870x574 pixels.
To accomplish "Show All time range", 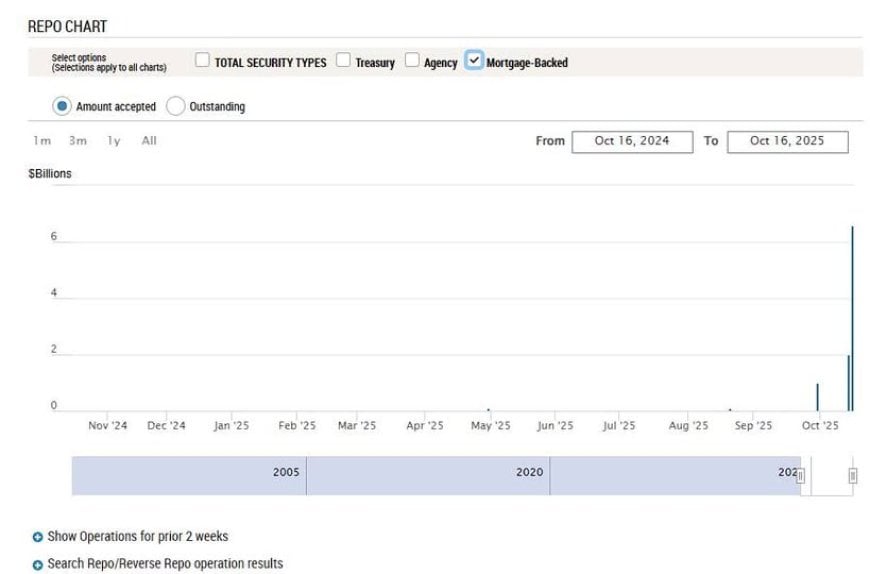I will 149,141.
